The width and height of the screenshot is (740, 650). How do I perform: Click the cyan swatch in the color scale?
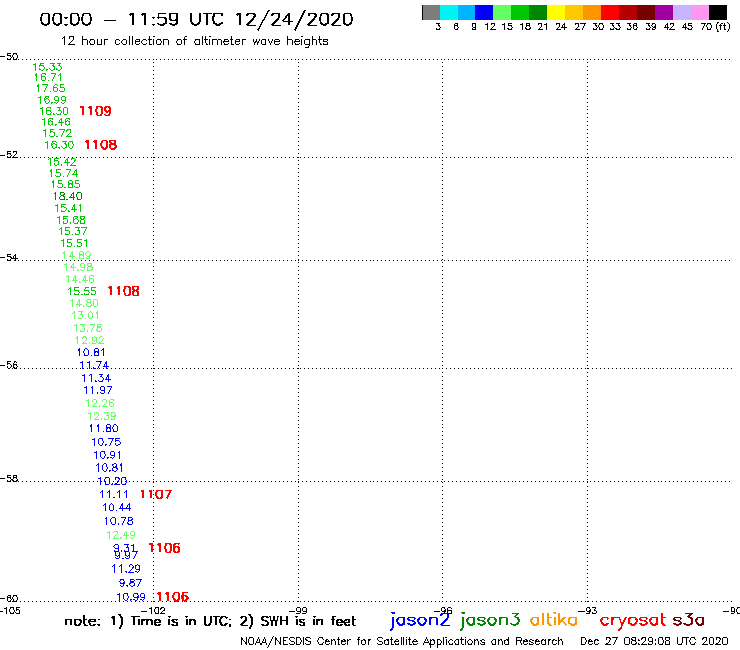[x=449, y=12]
